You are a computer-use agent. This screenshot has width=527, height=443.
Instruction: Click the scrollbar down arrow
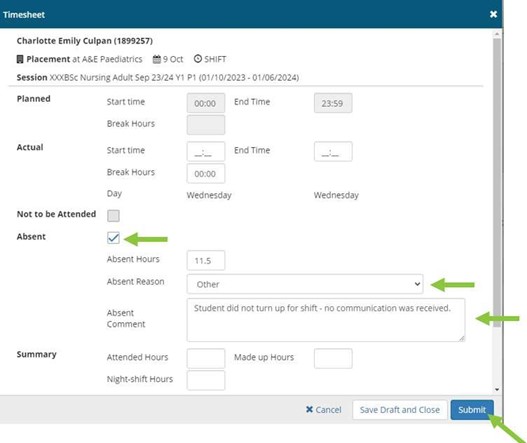(497, 390)
